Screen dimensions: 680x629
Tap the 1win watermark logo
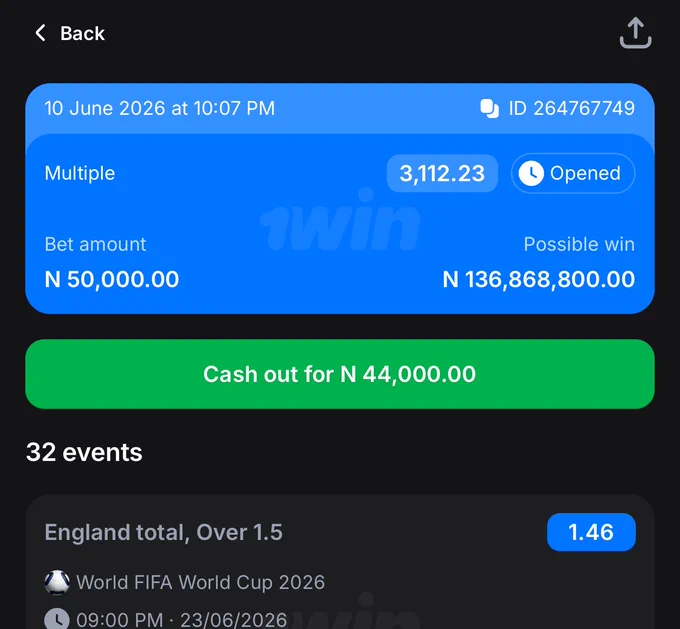pos(340,220)
